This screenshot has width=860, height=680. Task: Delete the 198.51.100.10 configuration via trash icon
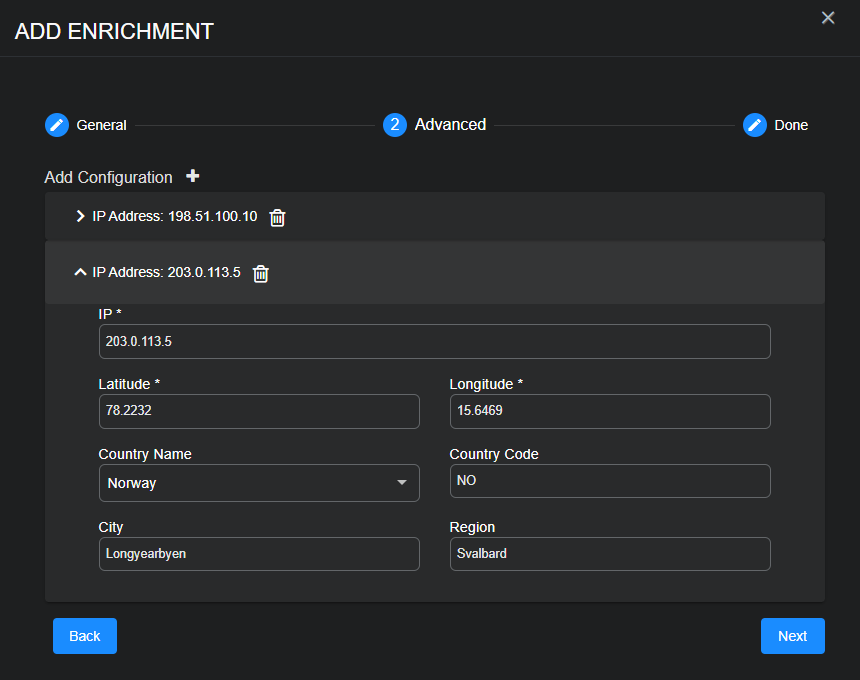(278, 217)
